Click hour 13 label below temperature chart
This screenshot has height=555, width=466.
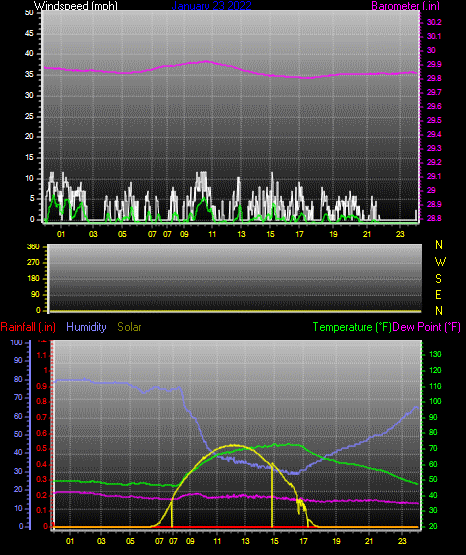click(x=246, y=541)
